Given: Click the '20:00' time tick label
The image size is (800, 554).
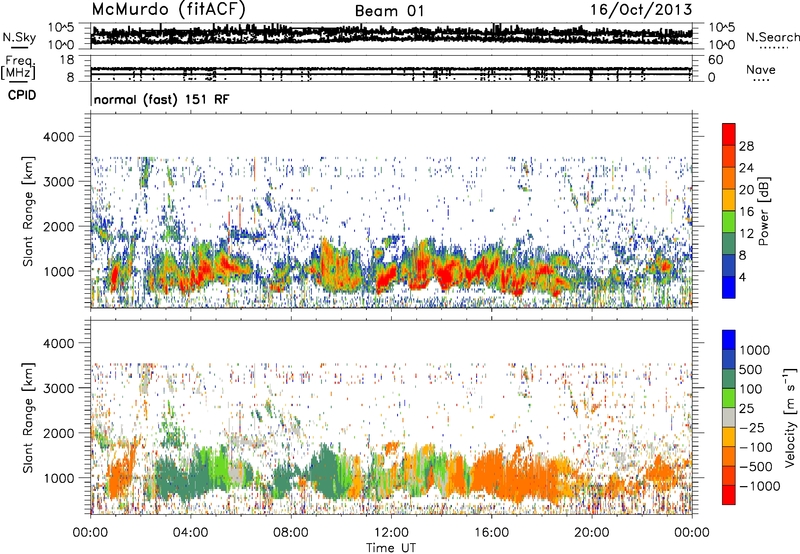Looking at the screenshot, I should (x=592, y=533).
